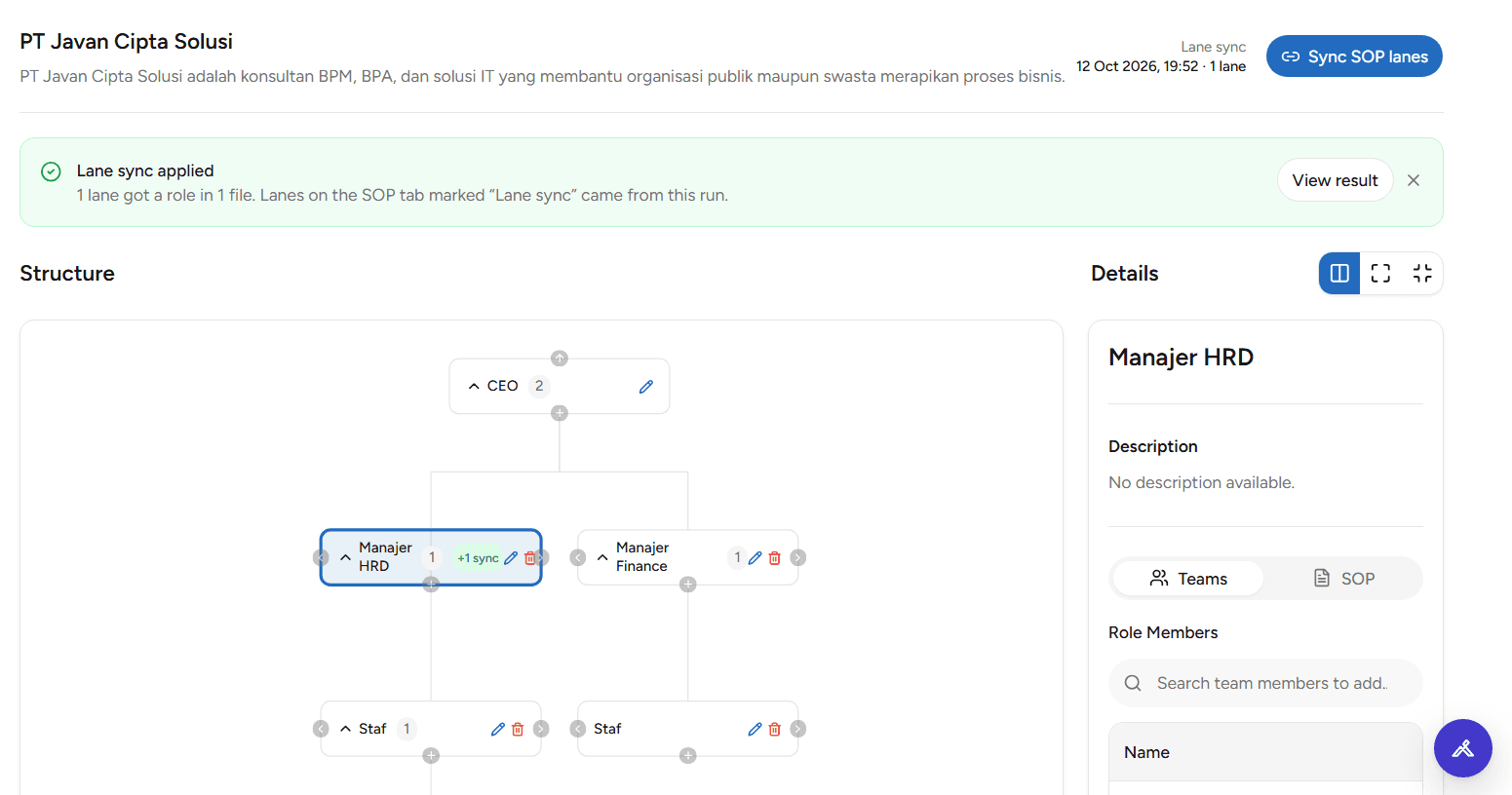Edit the Staf node under Manajer Finance

tap(755, 729)
